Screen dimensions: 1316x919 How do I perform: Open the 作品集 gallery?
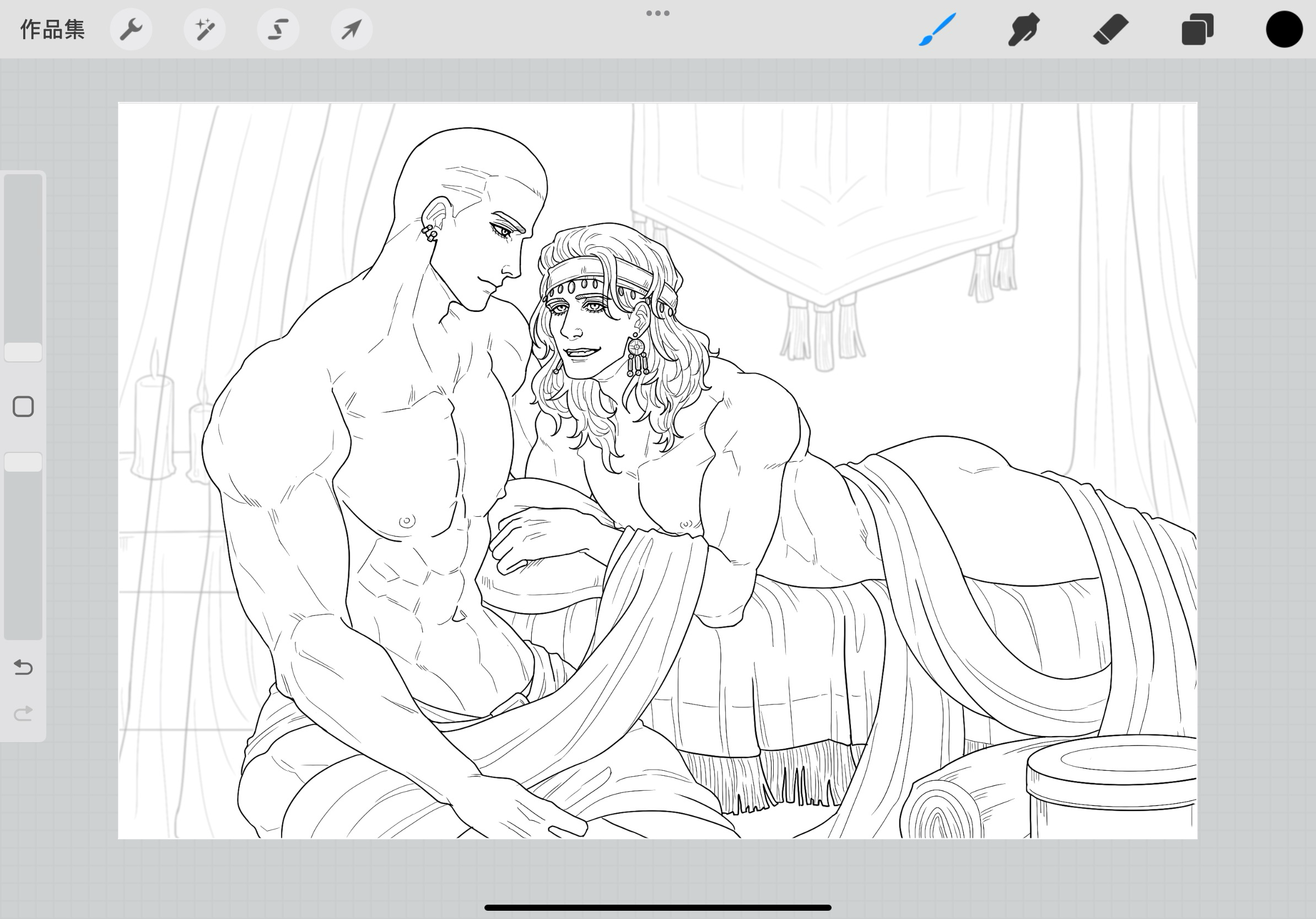52,29
